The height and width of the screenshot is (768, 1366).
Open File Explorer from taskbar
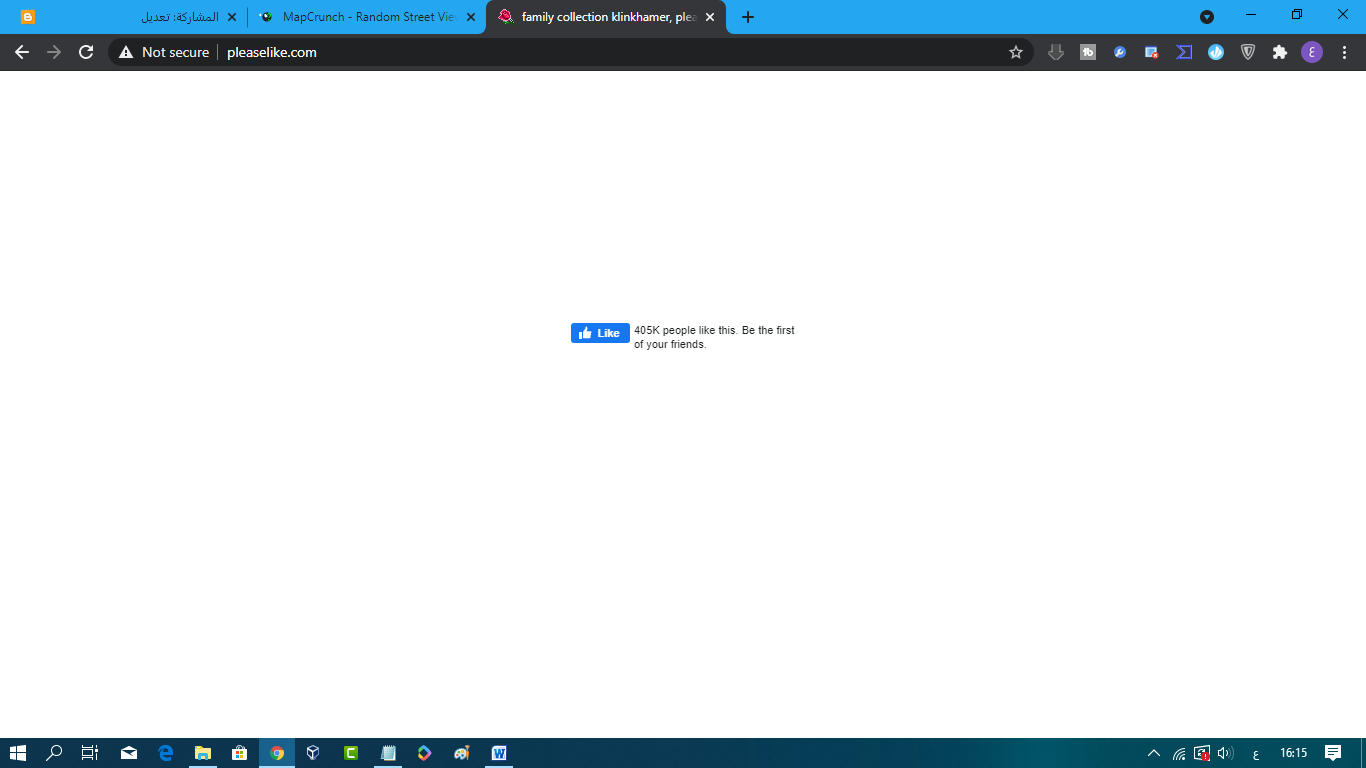[203, 753]
